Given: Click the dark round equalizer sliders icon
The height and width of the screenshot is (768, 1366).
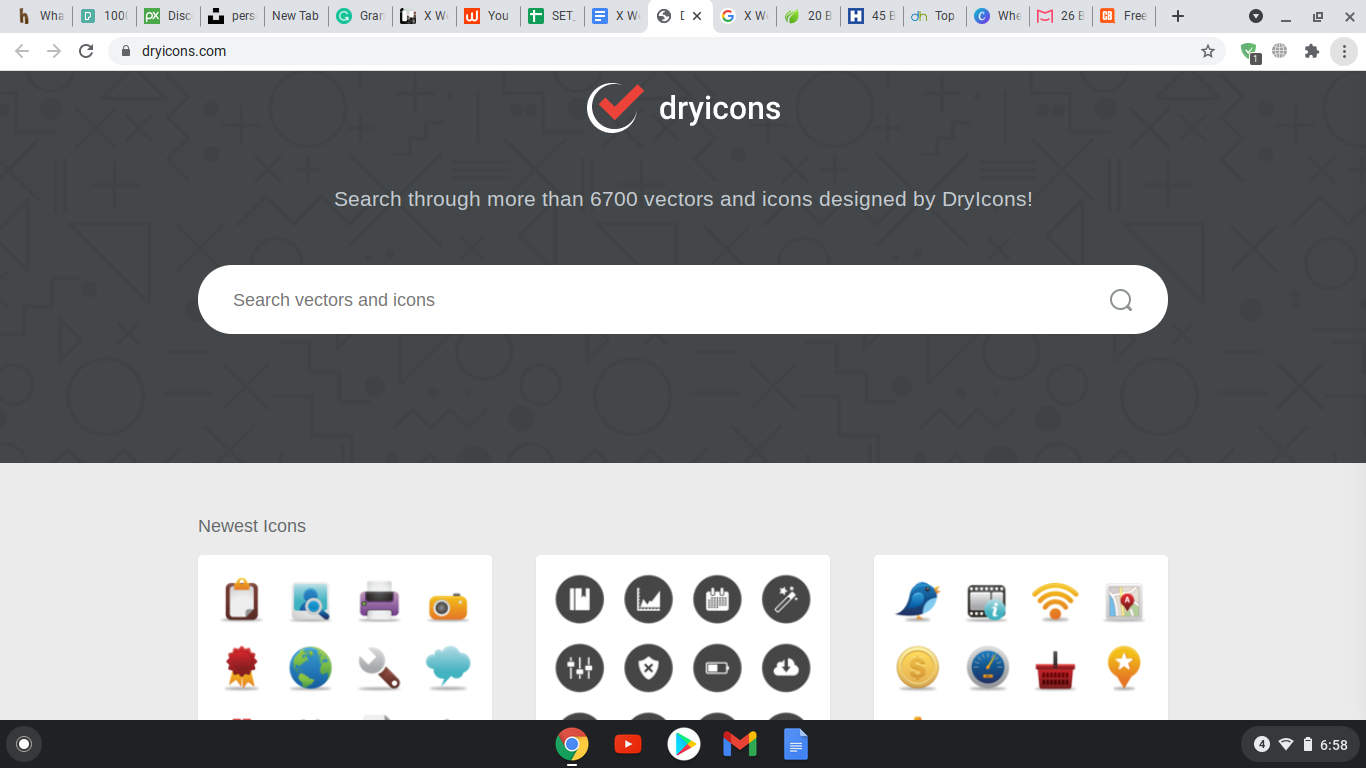Looking at the screenshot, I should pos(580,668).
